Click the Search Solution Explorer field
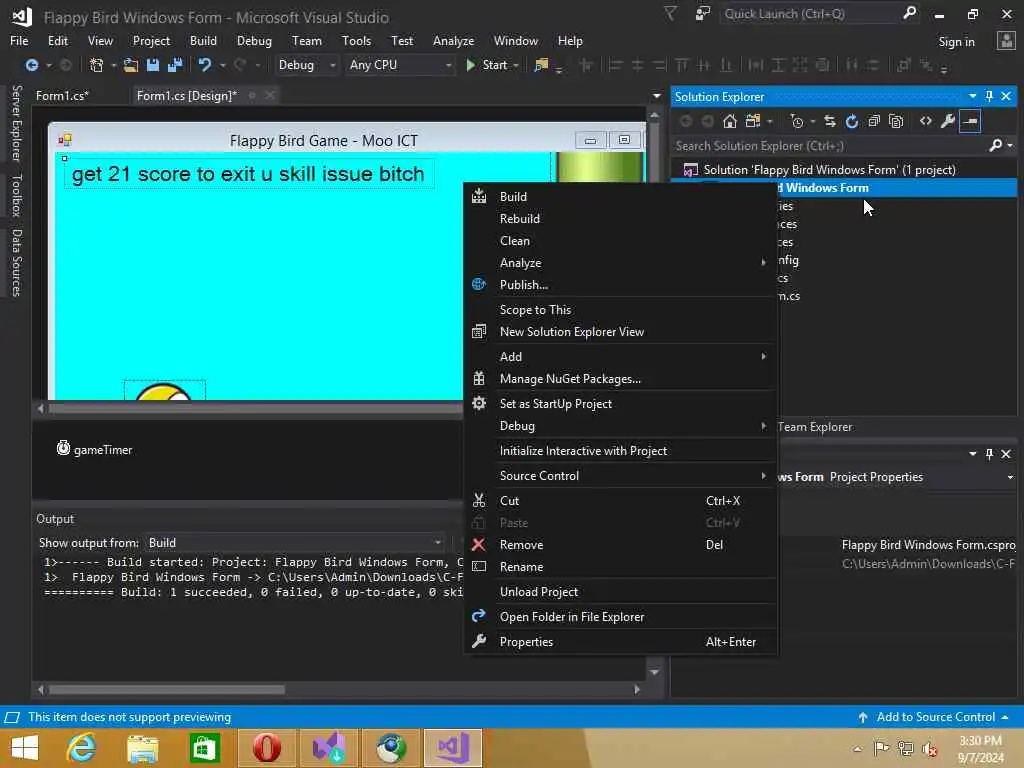Screen dimensions: 1024x768 tap(829, 146)
